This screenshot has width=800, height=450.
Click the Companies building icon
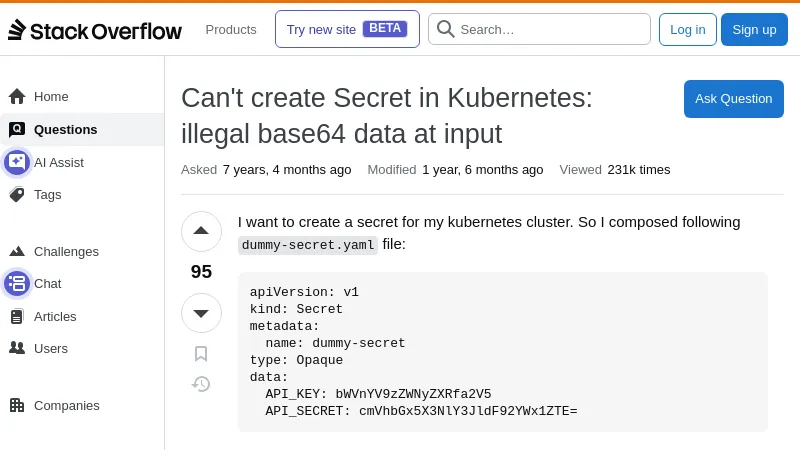pos(17,406)
